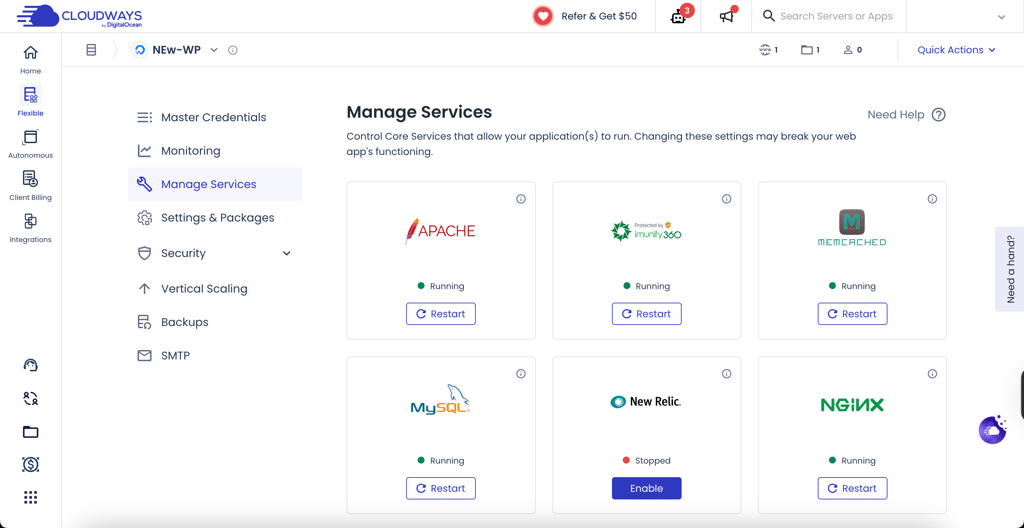Click the MySQL logo
Screen dimensions: 1024x528
coord(440,400)
